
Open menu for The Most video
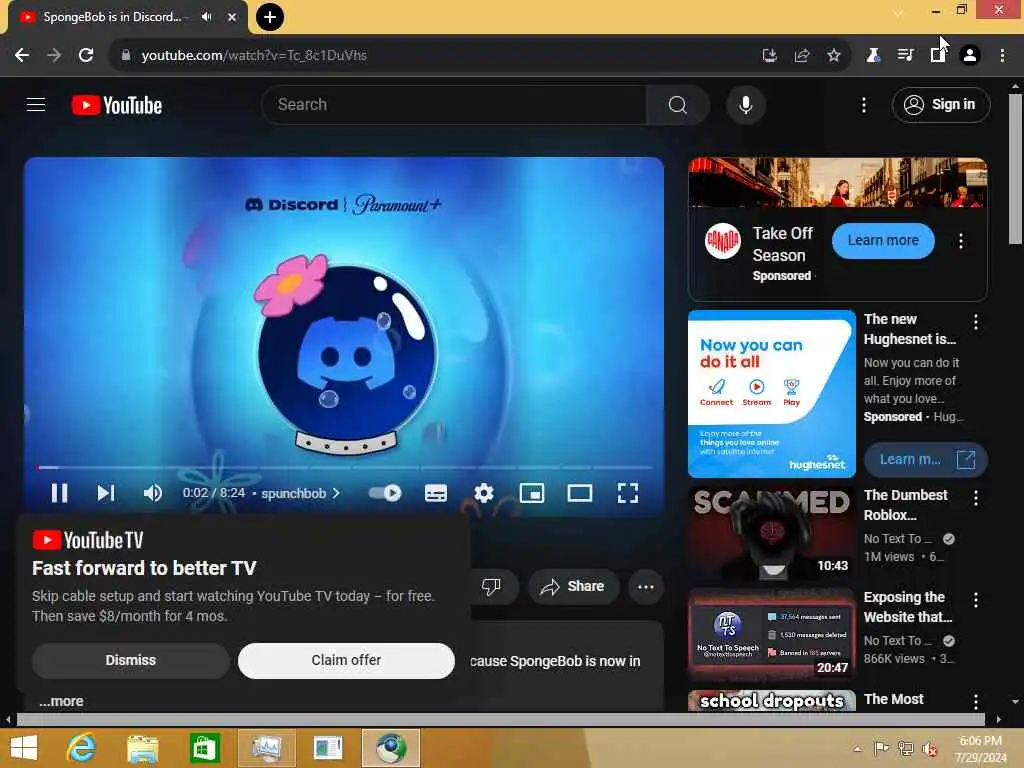[976, 702]
